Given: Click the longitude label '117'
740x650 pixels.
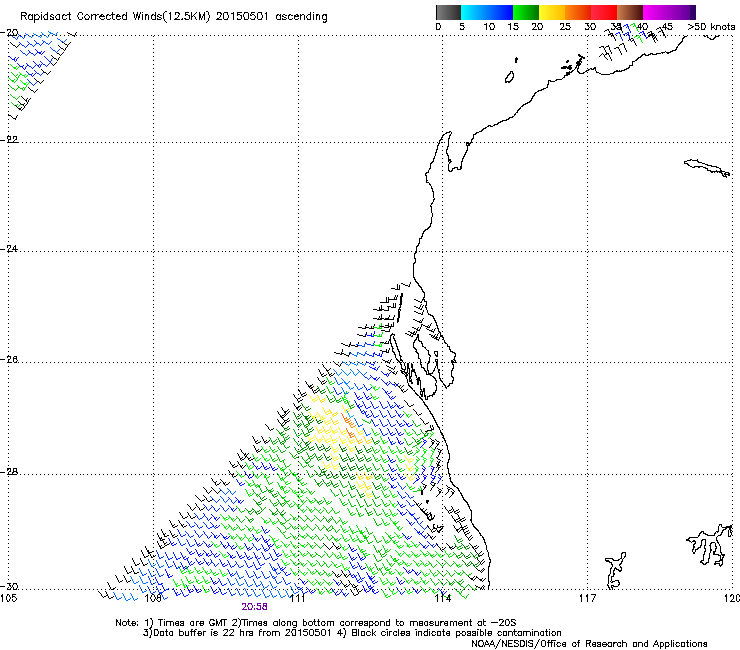Looking at the screenshot, I should point(587,599).
